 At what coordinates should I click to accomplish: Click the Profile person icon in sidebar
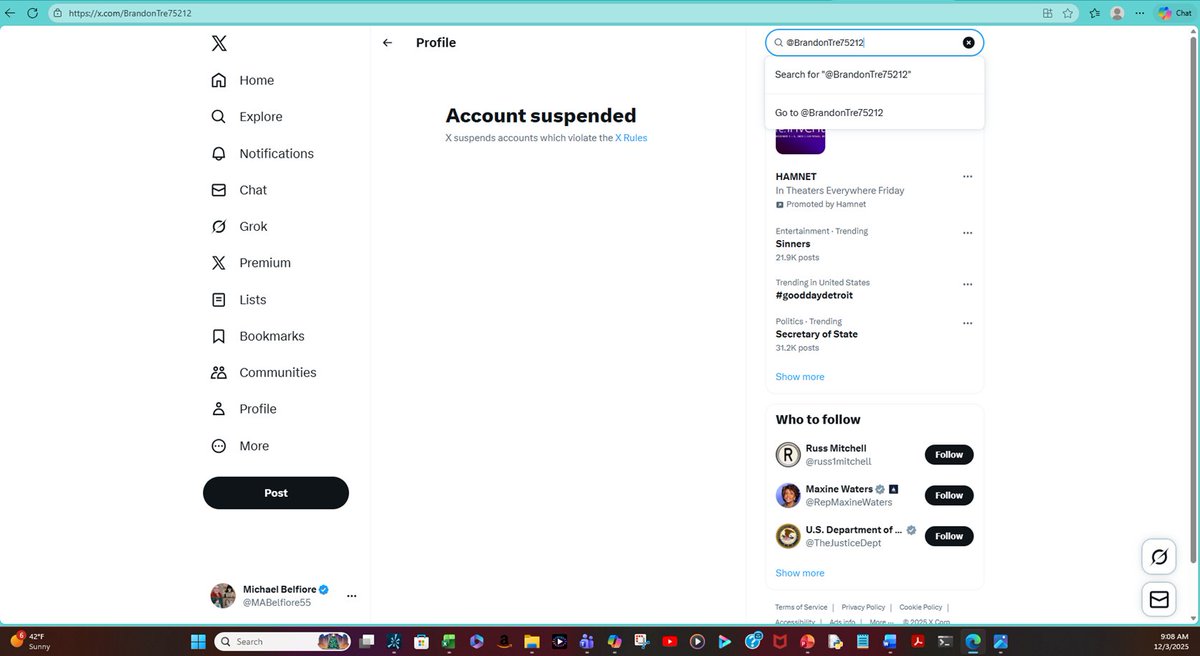click(x=219, y=409)
